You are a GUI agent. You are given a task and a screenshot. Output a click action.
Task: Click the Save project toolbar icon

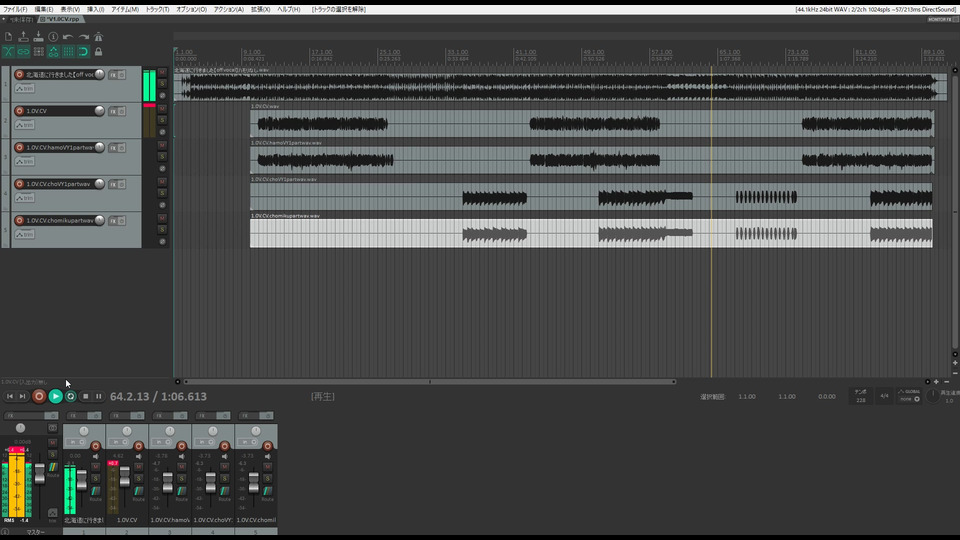pyautogui.click(x=38, y=37)
